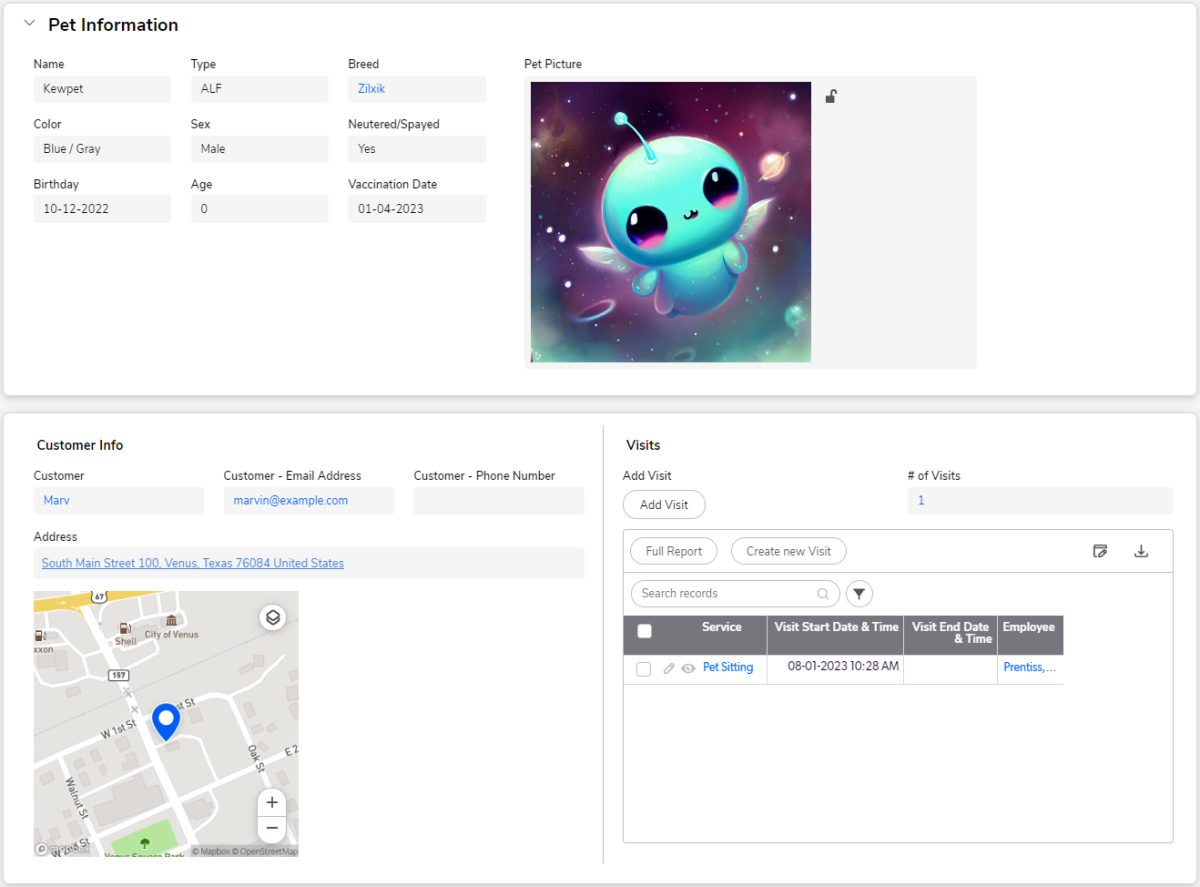Open the Zilxik breed link
Screen dimensions: 1200x887
pyautogui.click(x=371, y=89)
